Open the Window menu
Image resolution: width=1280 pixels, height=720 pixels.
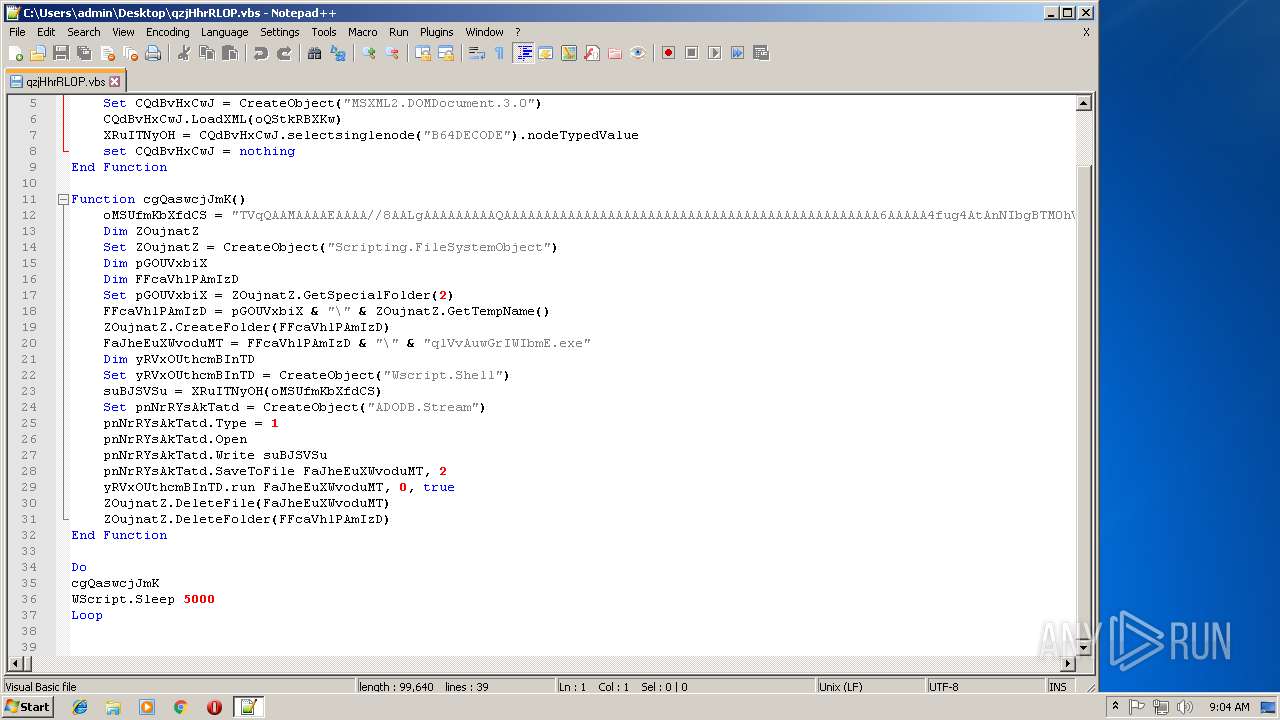tap(484, 32)
